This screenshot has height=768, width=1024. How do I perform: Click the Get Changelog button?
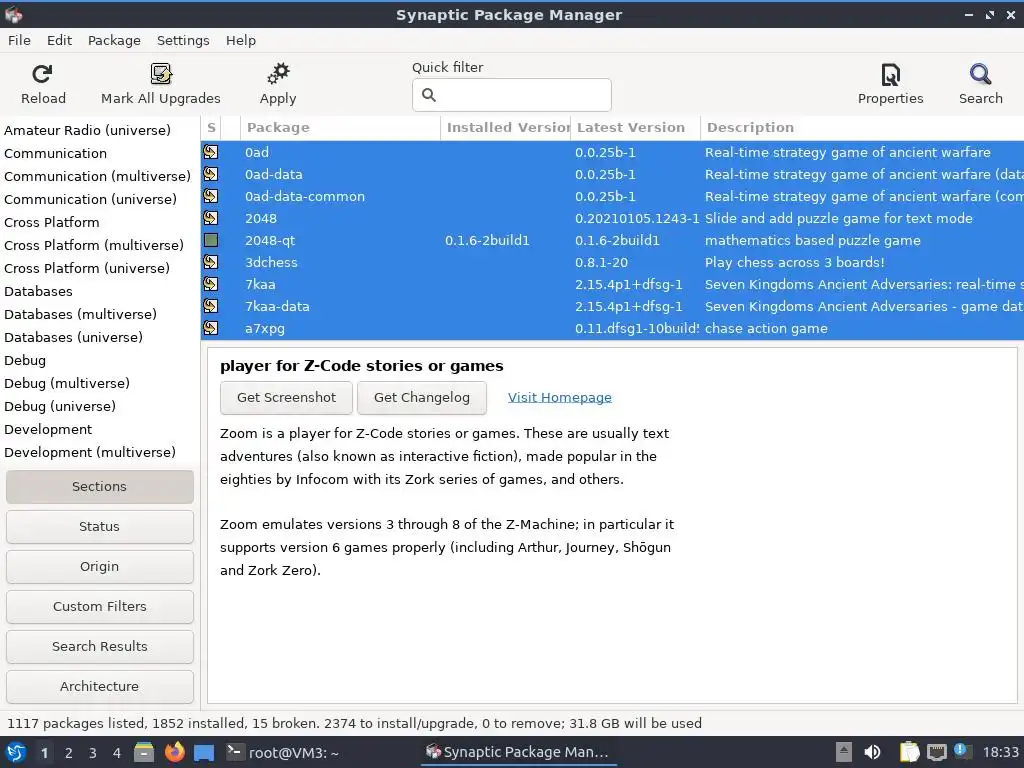(x=422, y=398)
